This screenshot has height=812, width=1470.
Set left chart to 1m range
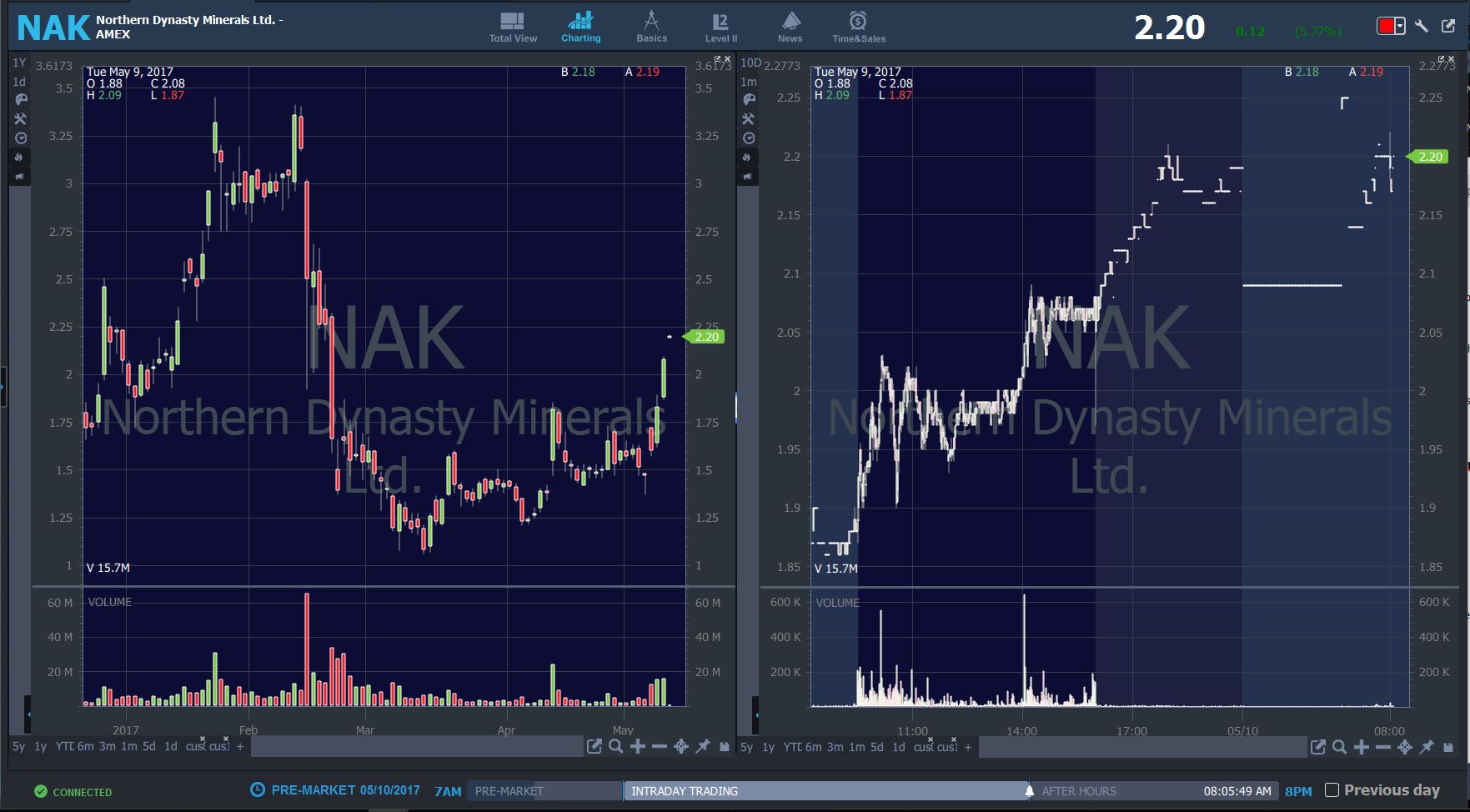point(129,747)
